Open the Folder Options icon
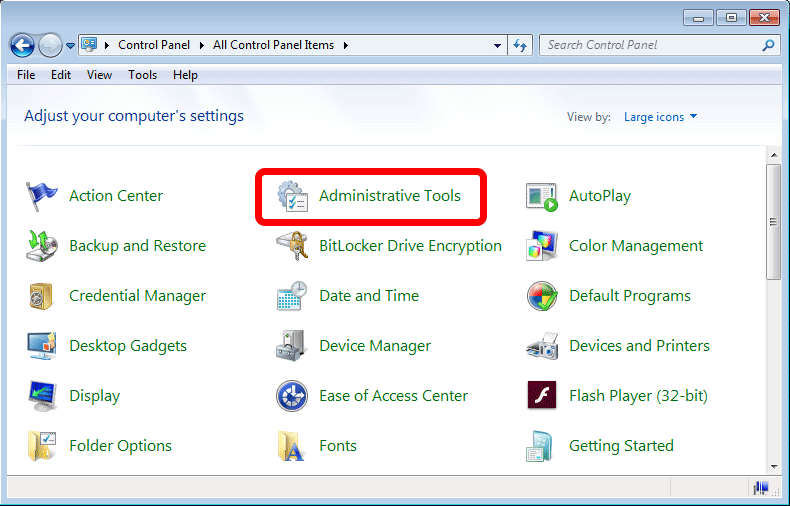Viewport: 790px width, 506px height. (41, 446)
